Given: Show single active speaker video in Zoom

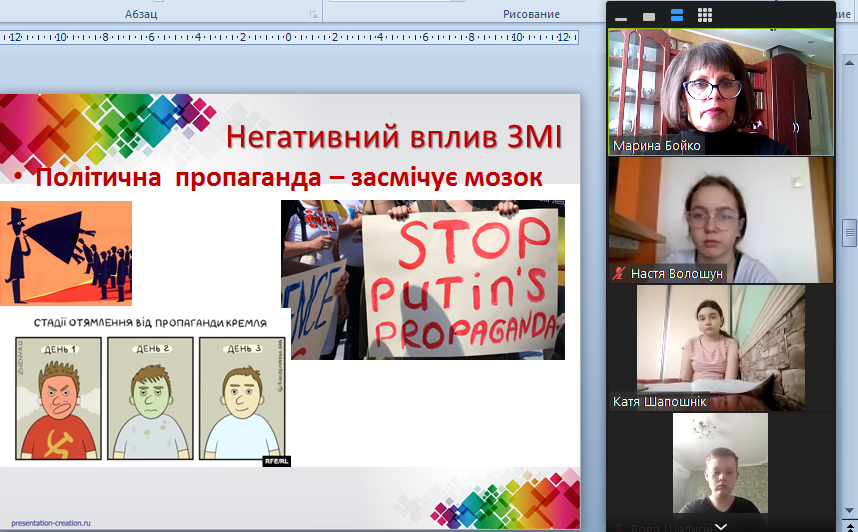Looking at the screenshot, I should pyautogui.click(x=649, y=17).
